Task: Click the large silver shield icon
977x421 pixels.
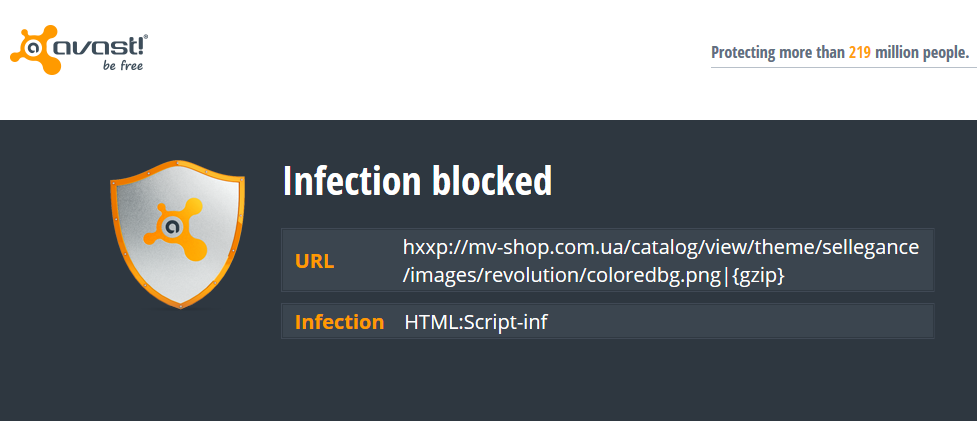Action: click(178, 234)
